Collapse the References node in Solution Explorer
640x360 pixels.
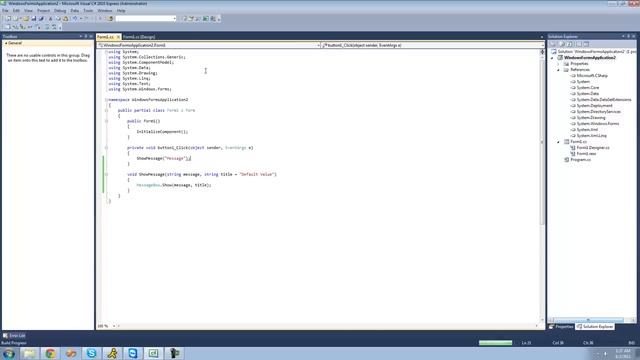[x=559, y=70]
